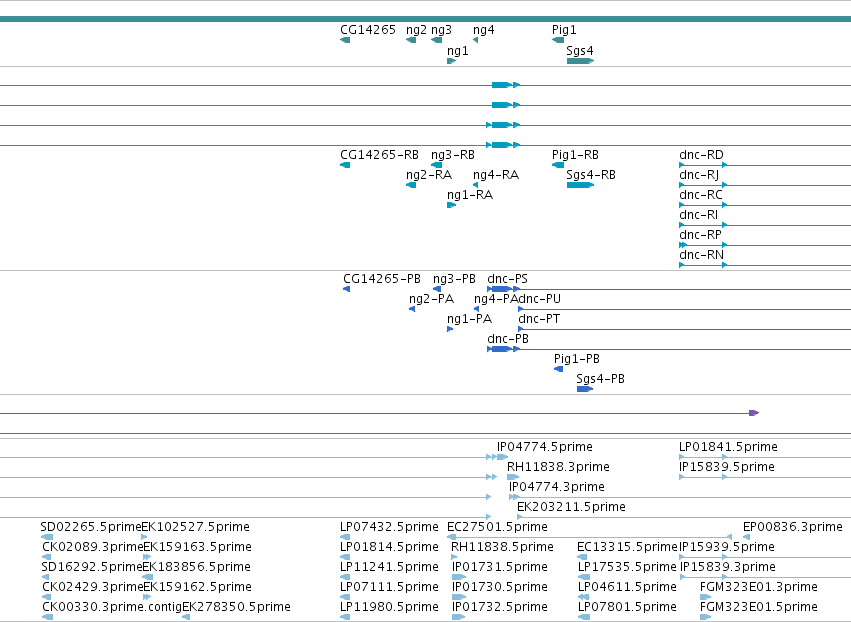The width and height of the screenshot is (851, 622).
Task: Select the ng2 gene feature
Action: (x=411, y=40)
